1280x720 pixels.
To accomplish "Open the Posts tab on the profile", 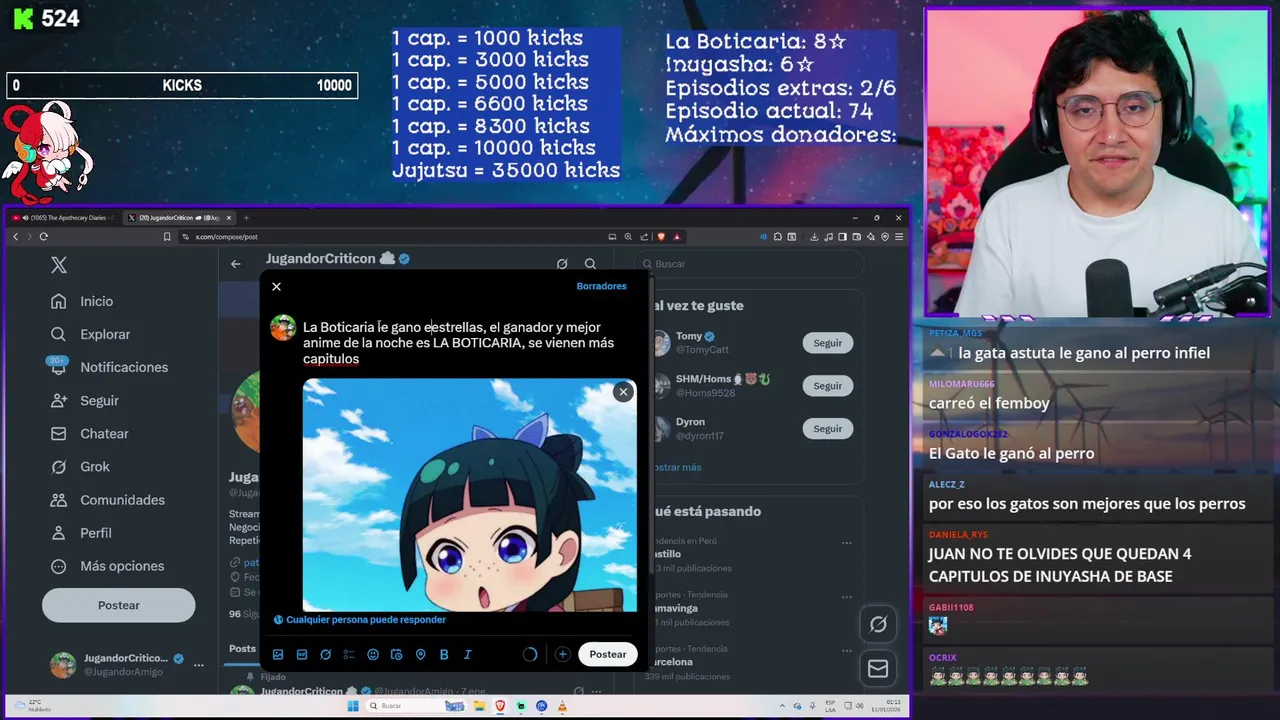I will pos(242,648).
